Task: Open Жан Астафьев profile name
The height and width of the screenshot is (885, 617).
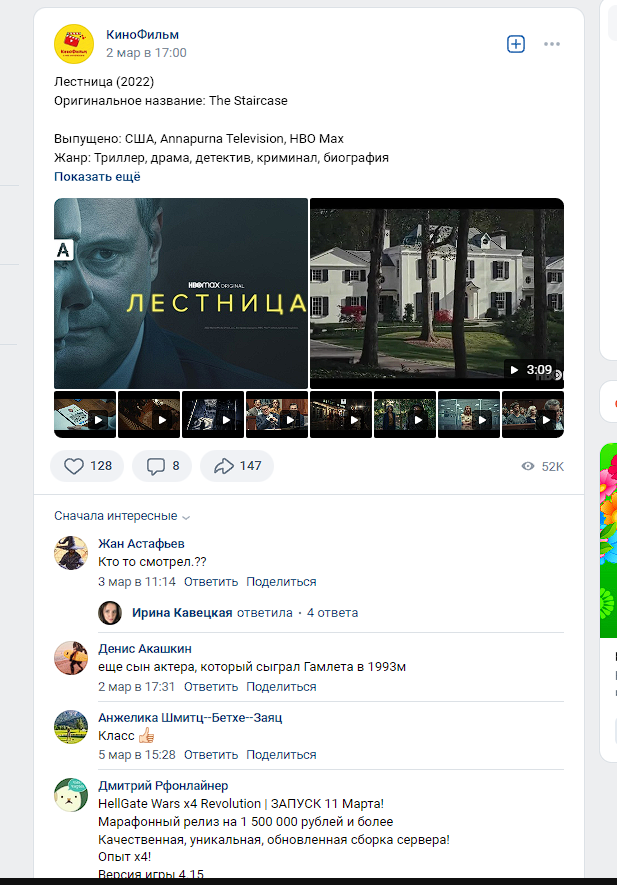Action: click(141, 544)
